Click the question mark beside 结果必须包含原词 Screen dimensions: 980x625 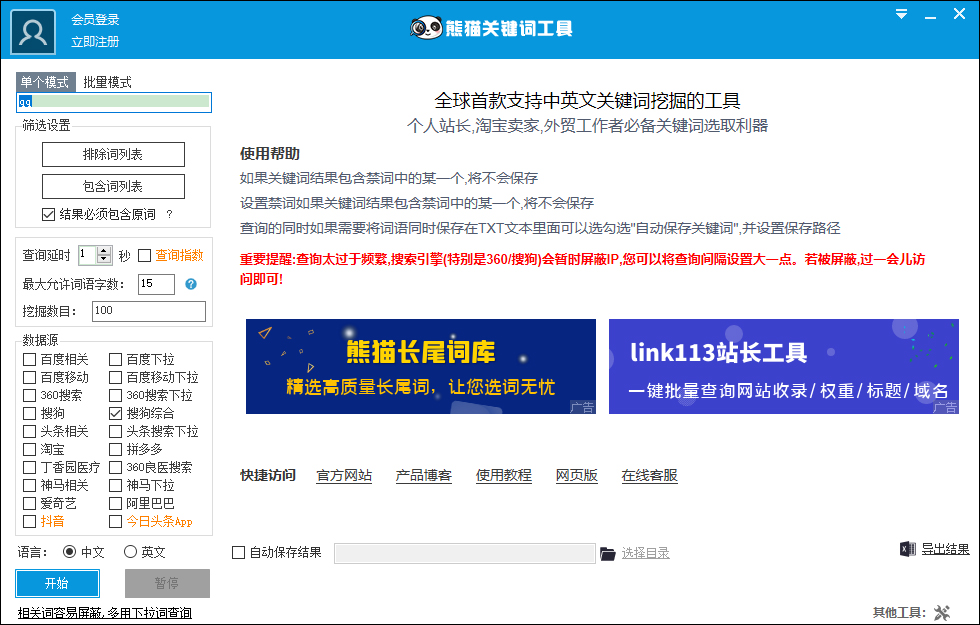click(169, 214)
